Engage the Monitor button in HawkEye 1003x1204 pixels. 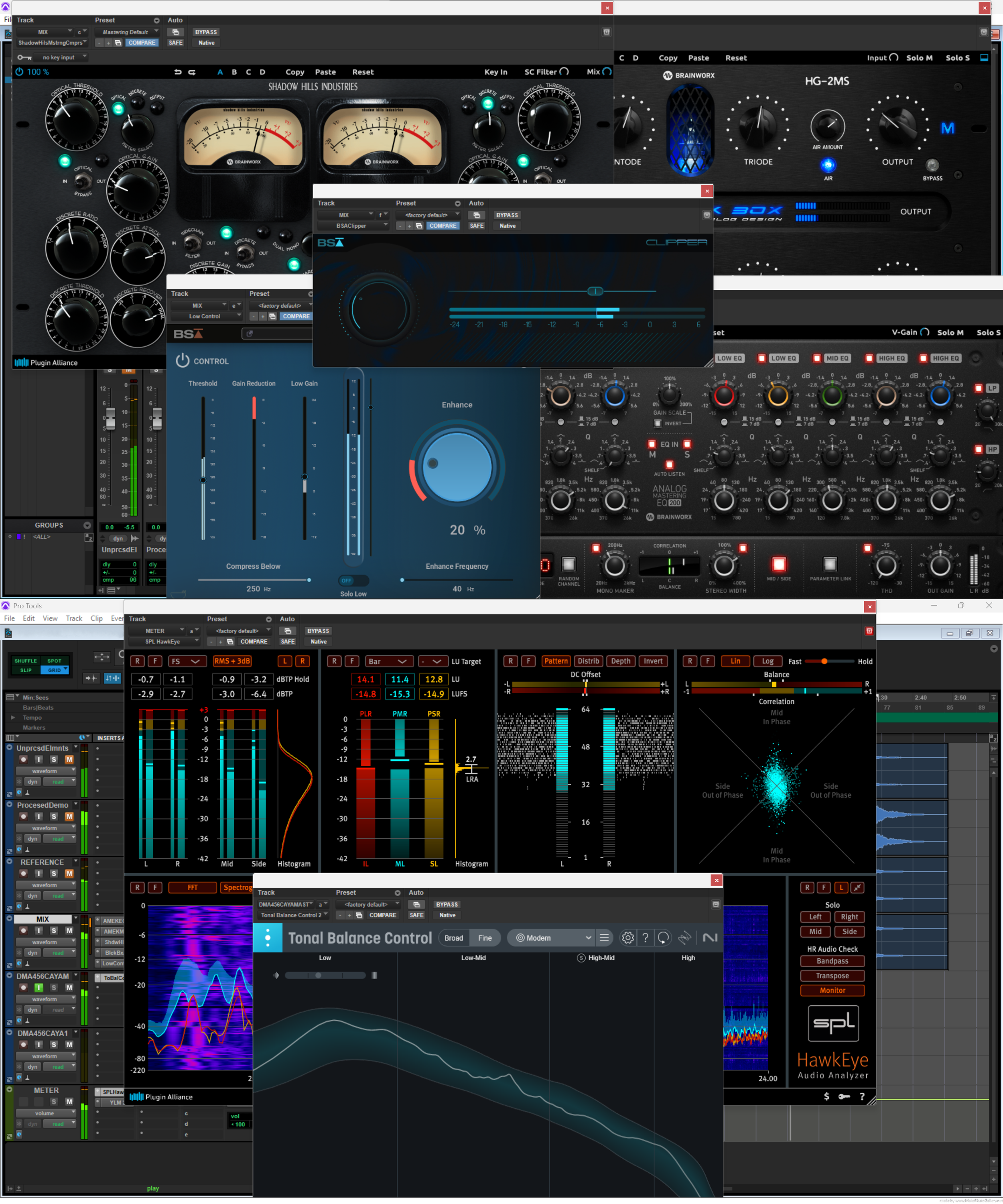point(832,990)
